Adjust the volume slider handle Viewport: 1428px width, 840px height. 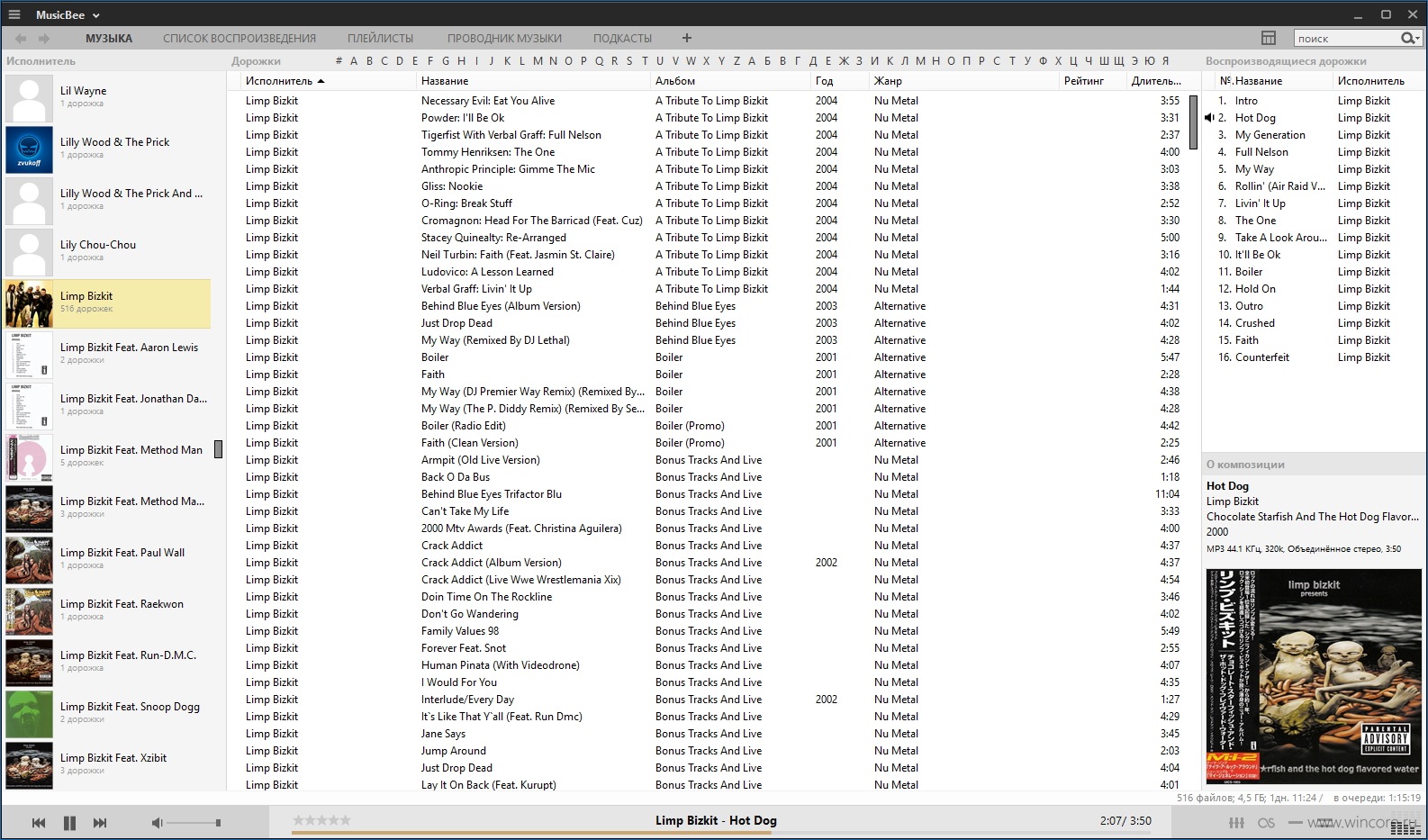[x=218, y=823]
